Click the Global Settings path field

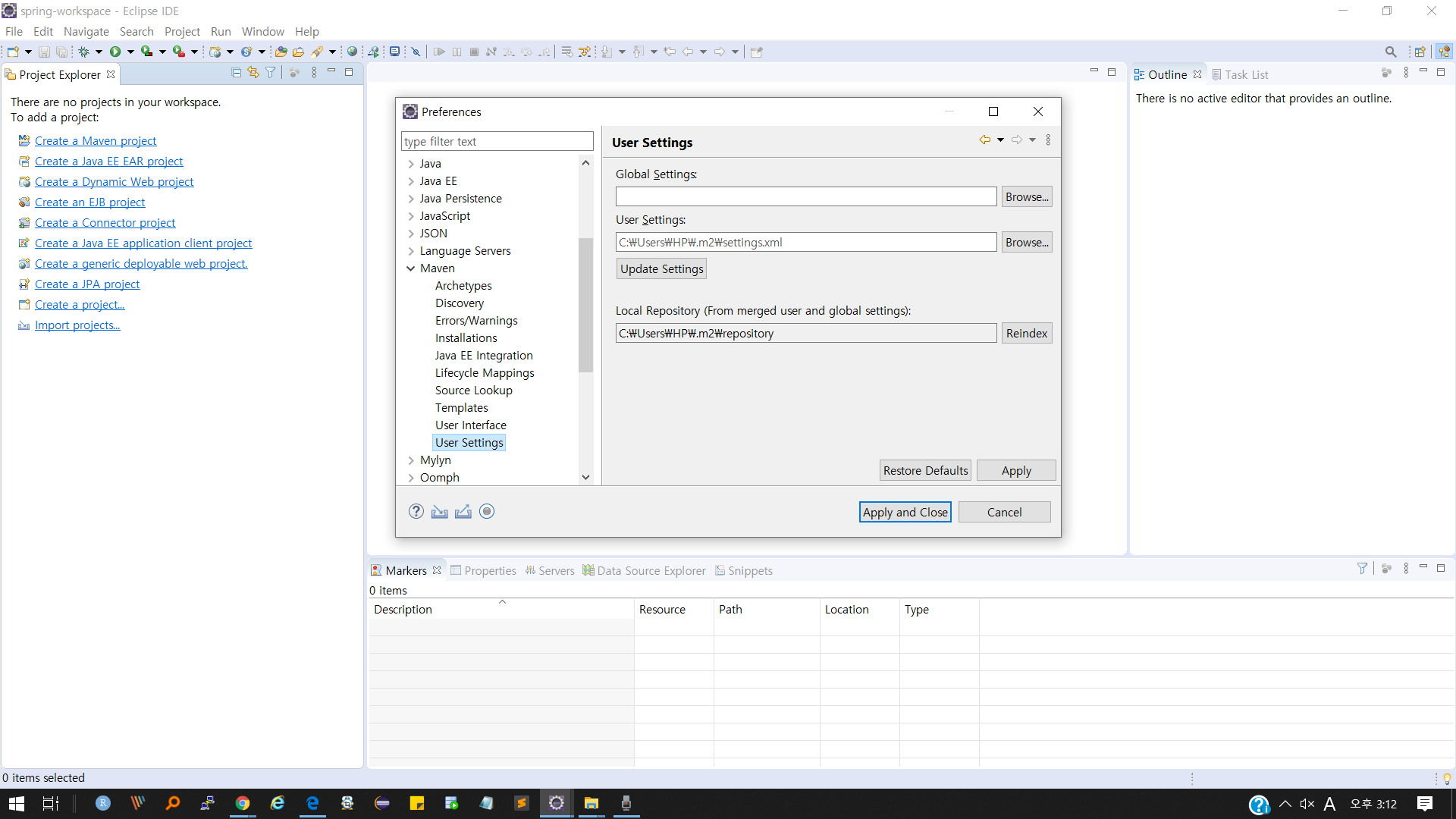point(806,196)
